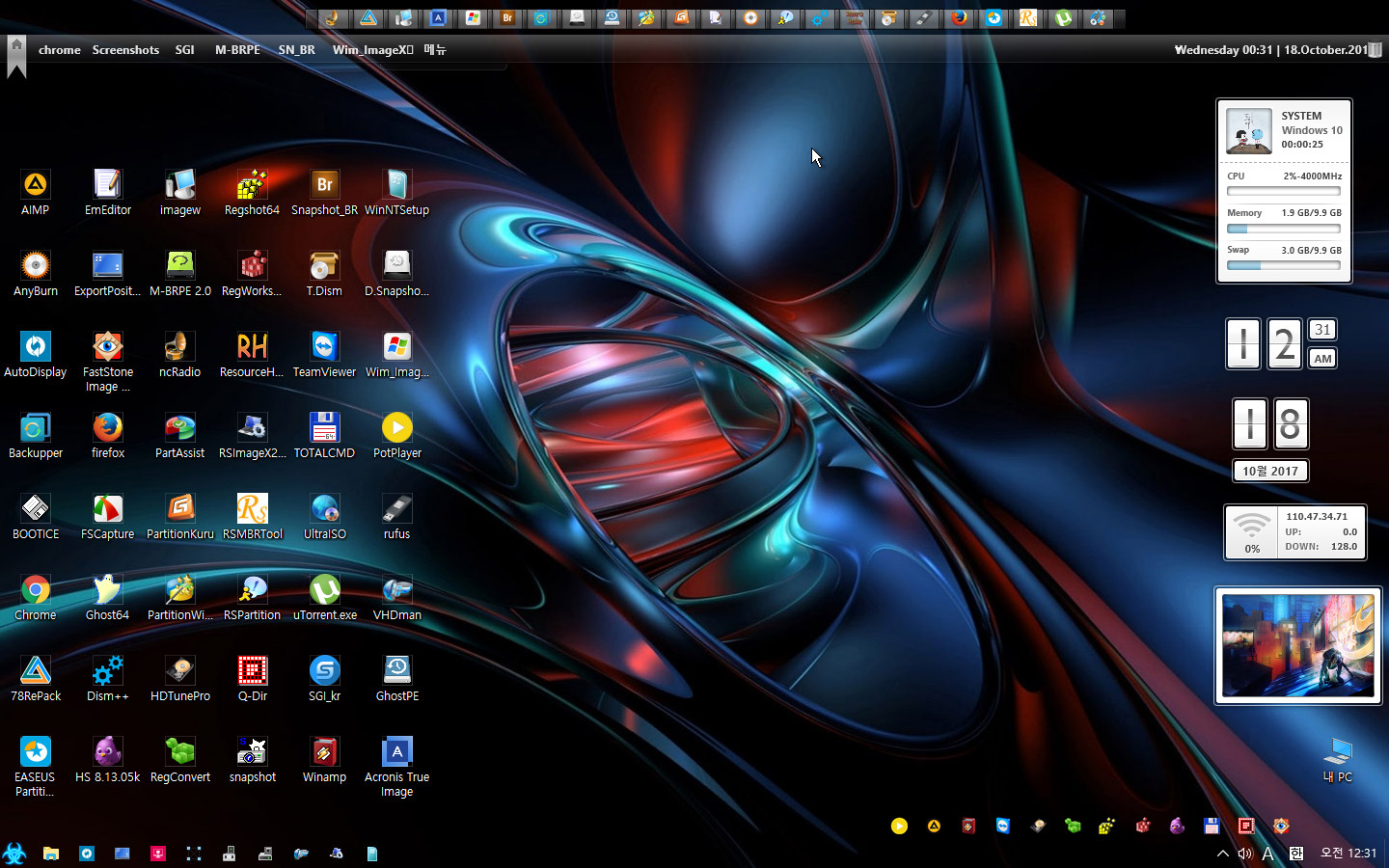The height and width of the screenshot is (868, 1389).
Task: Open the M-BRPE menu in top bar
Action: pyautogui.click(x=237, y=49)
